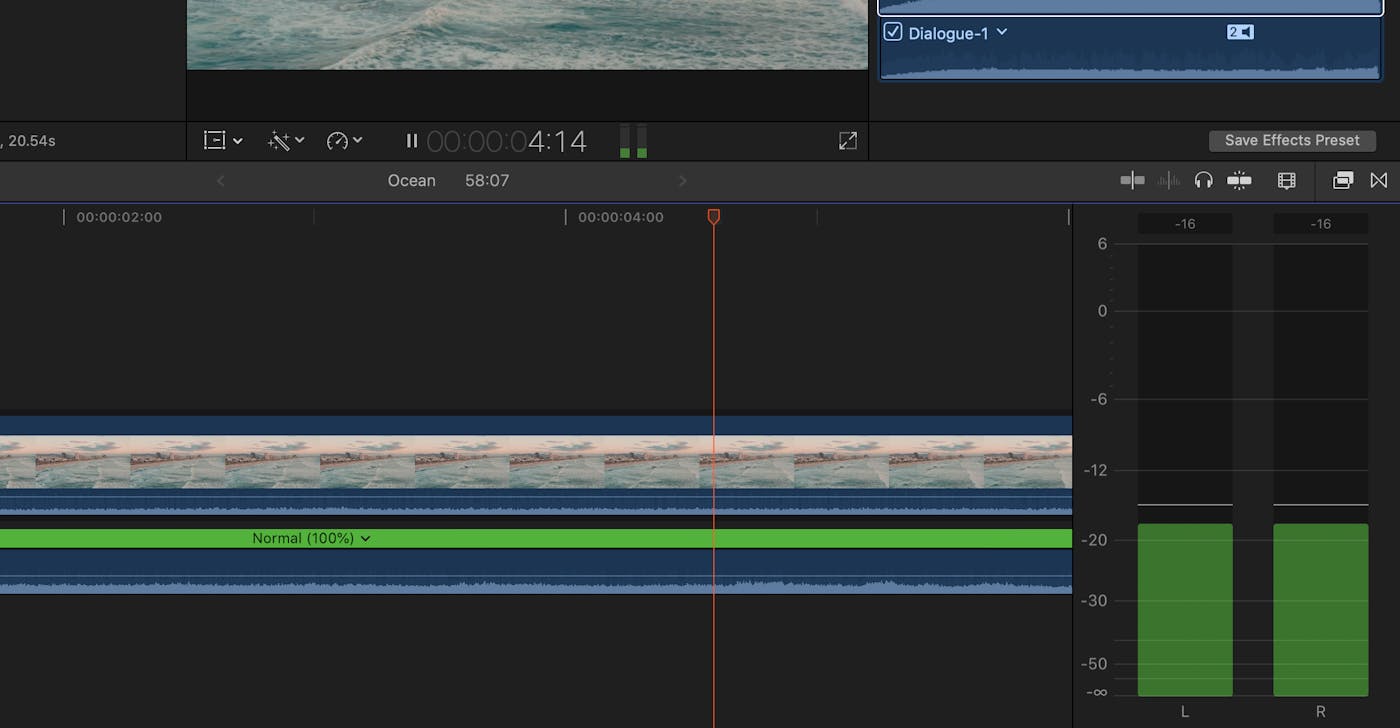Enter full screen viewer playback
Image resolution: width=1400 pixels, height=728 pixels.
click(x=847, y=141)
